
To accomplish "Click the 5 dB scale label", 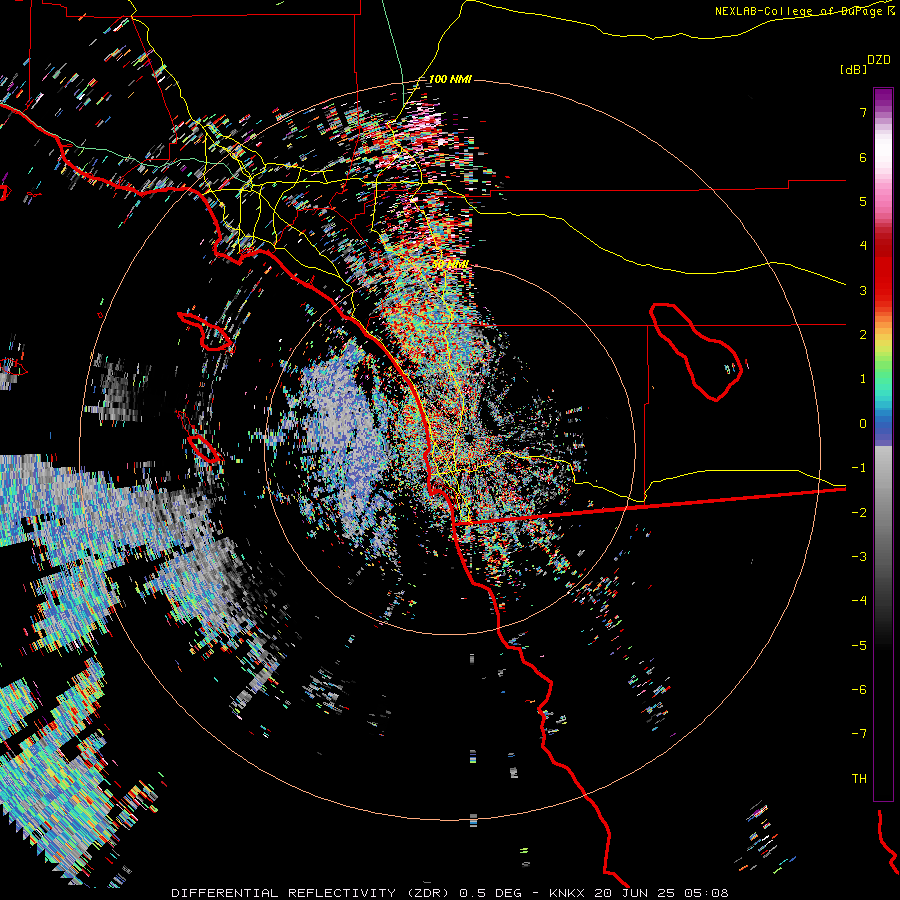I will click(x=863, y=201).
